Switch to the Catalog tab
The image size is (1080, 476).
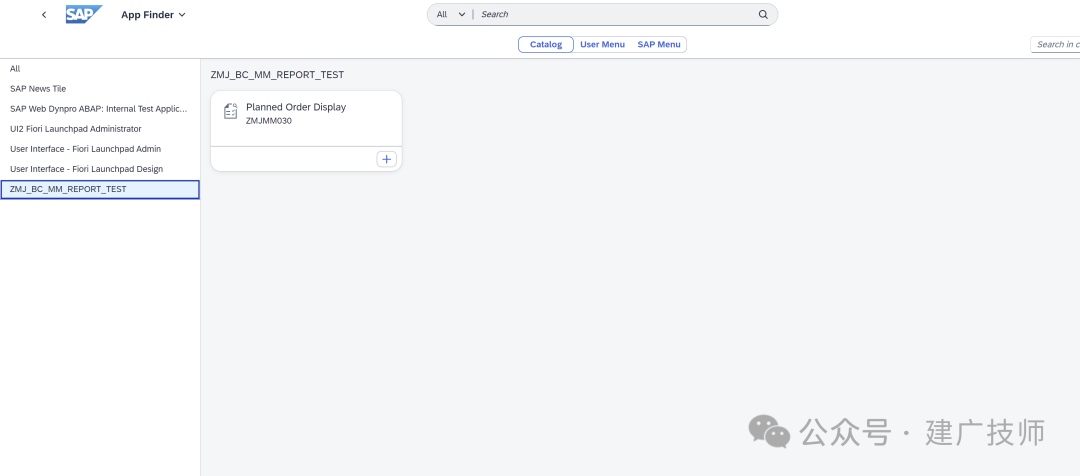pos(546,44)
